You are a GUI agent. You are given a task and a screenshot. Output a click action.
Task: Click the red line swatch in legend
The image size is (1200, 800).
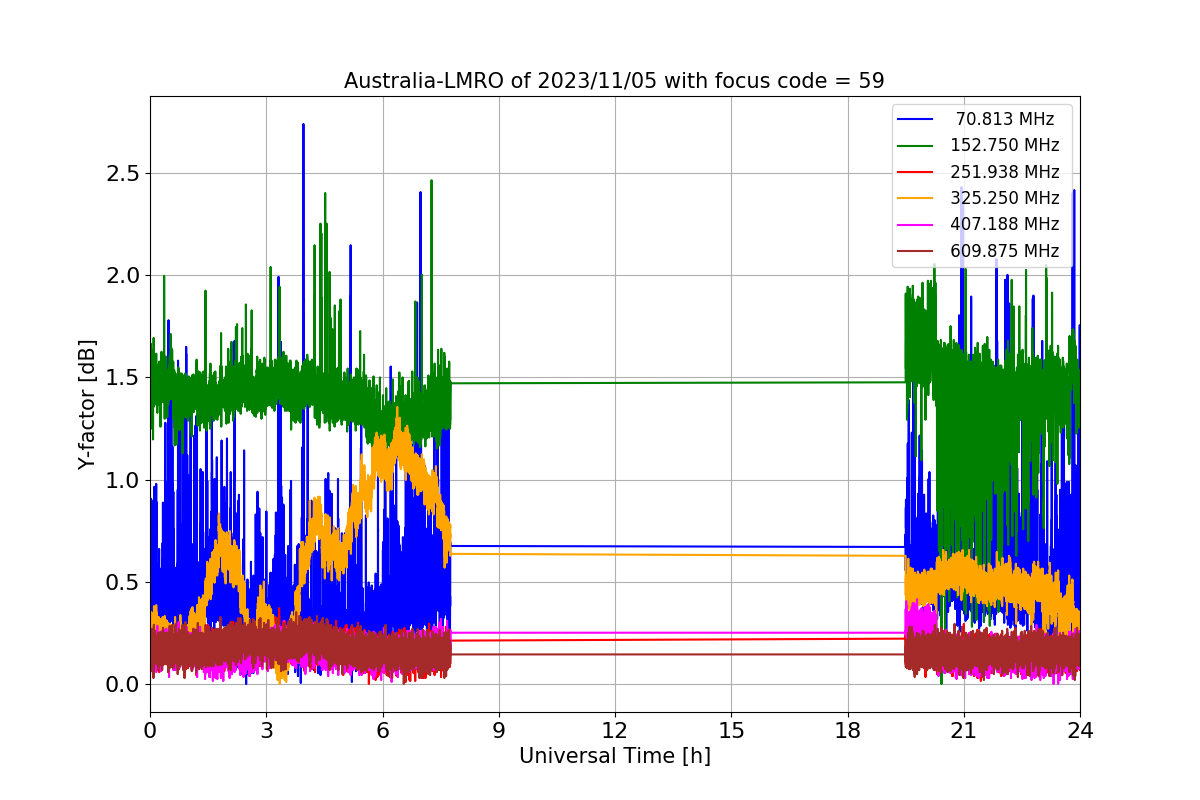pyautogui.click(x=916, y=172)
